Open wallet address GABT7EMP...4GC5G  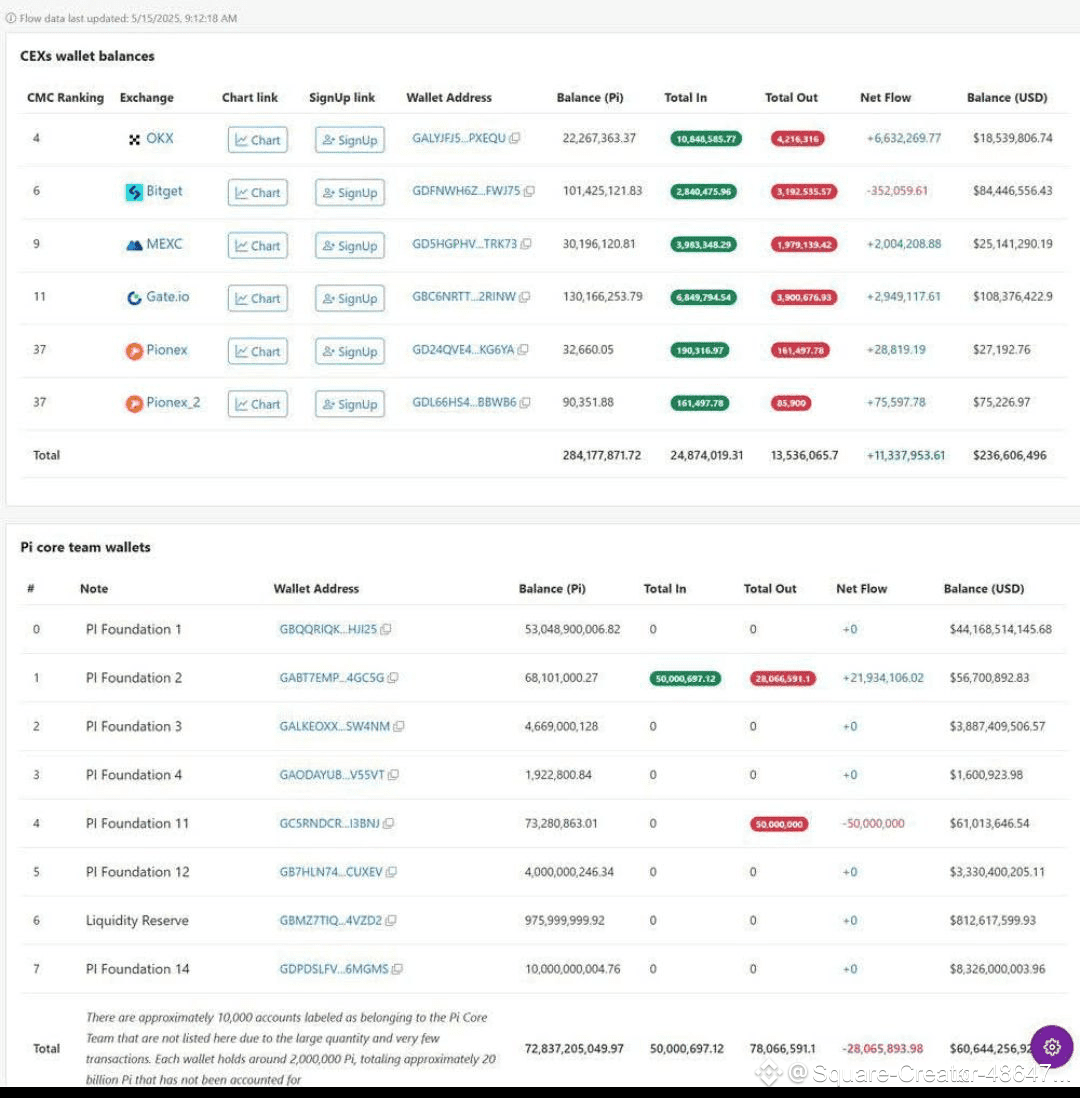click(331, 677)
